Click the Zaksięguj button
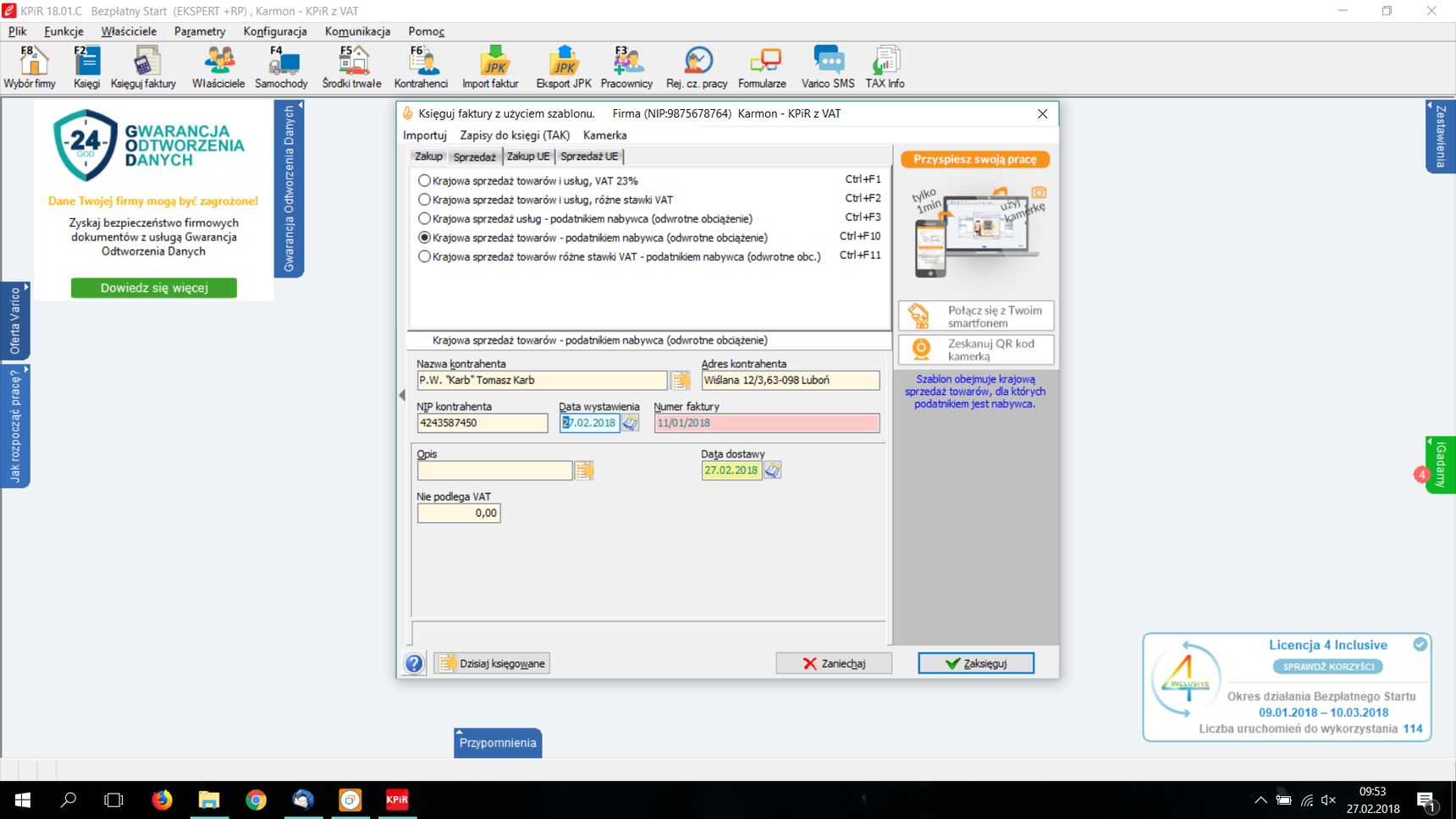The image size is (1456, 819). coord(976,663)
